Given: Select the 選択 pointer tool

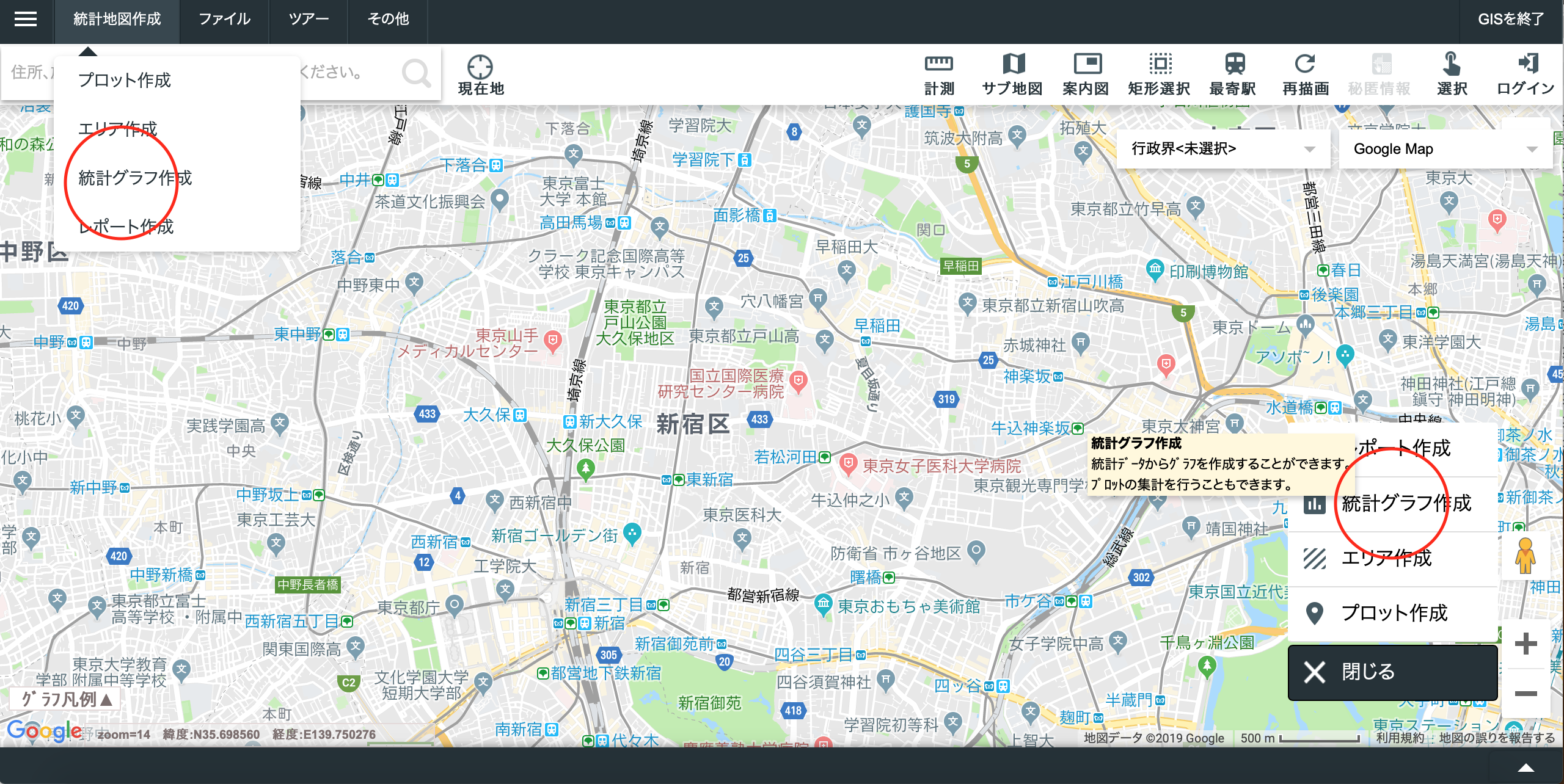Looking at the screenshot, I should [1452, 64].
